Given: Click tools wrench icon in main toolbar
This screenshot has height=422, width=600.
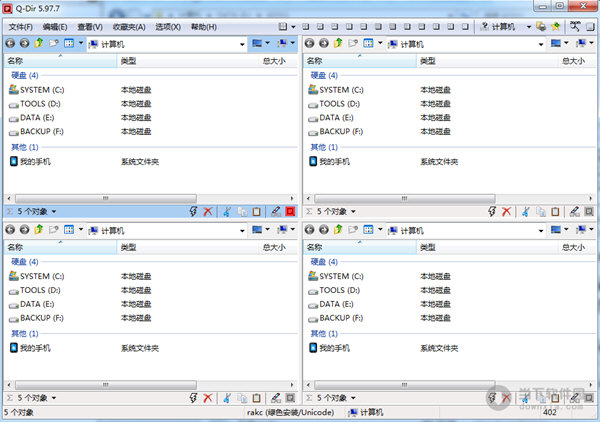Looking at the screenshot, I should [575, 26].
